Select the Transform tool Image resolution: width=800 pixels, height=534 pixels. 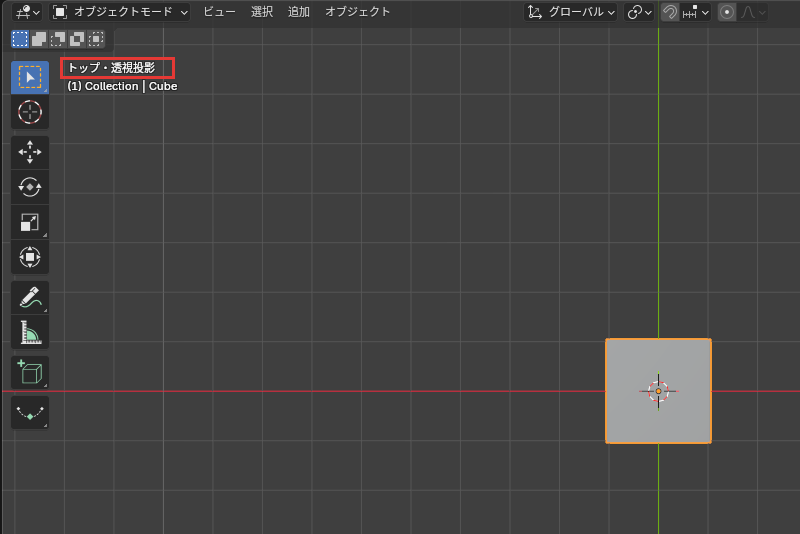click(x=30, y=257)
